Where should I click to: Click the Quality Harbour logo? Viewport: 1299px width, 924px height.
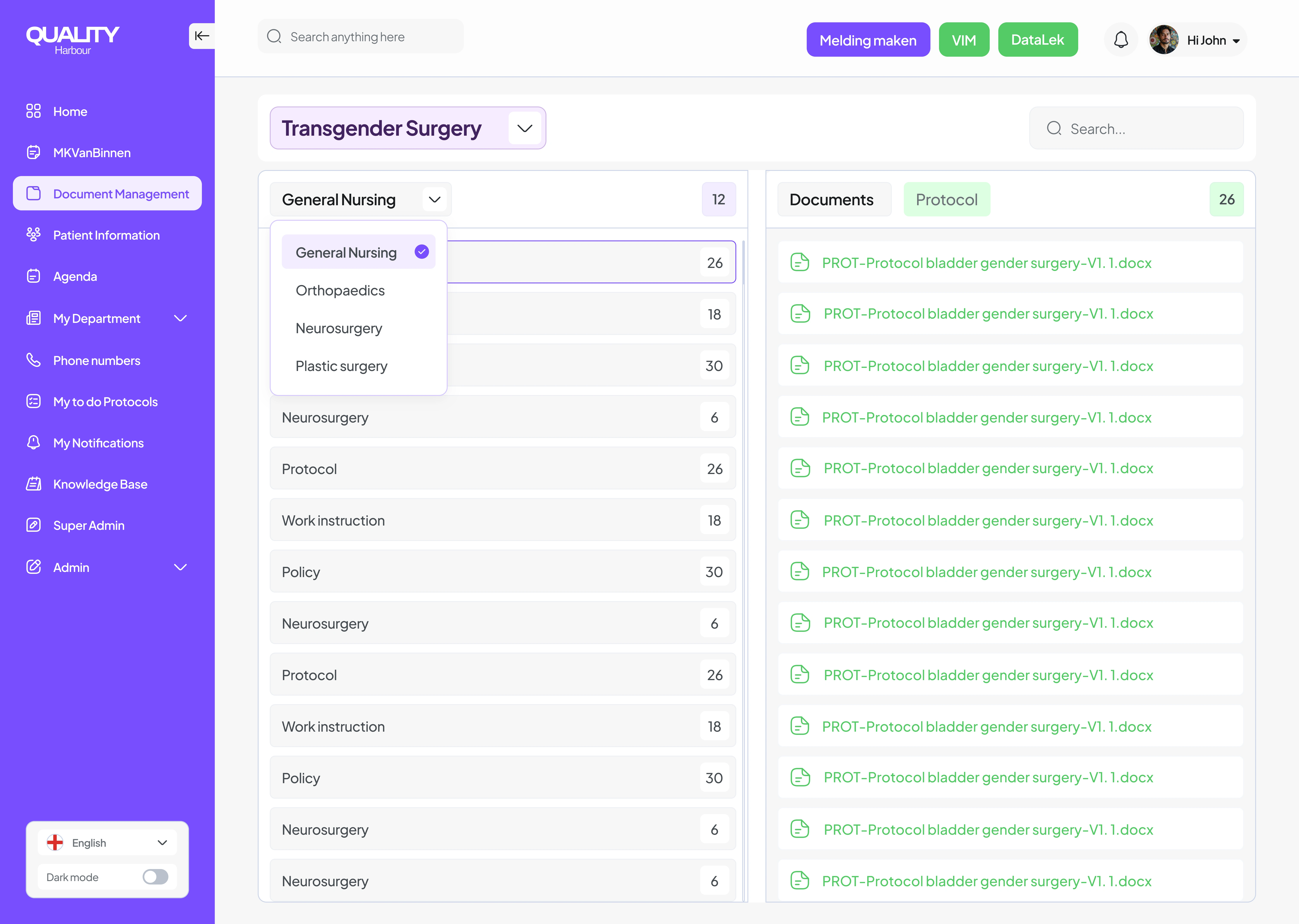(73, 40)
